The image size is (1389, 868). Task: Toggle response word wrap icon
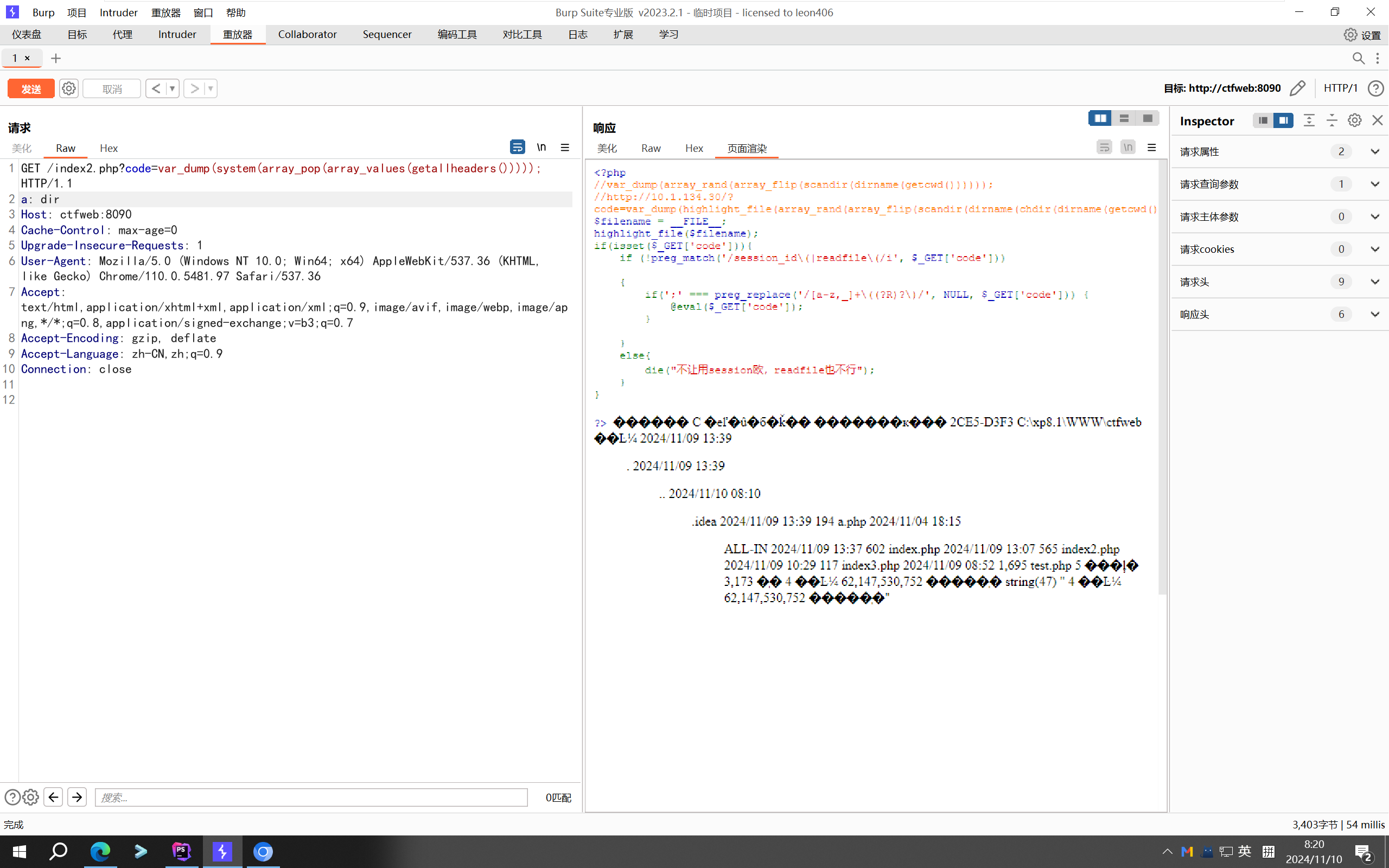[1104, 147]
